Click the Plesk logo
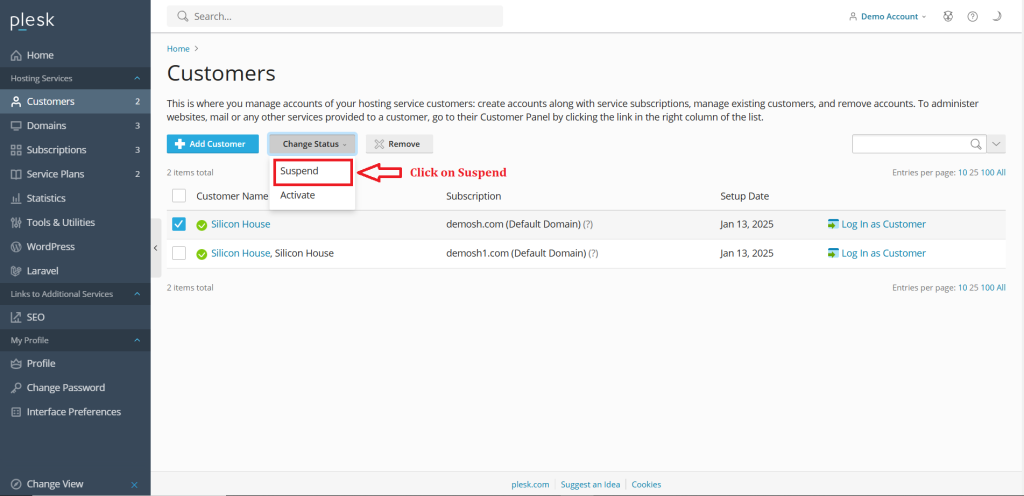Image resolution: width=1024 pixels, height=496 pixels. [33, 22]
